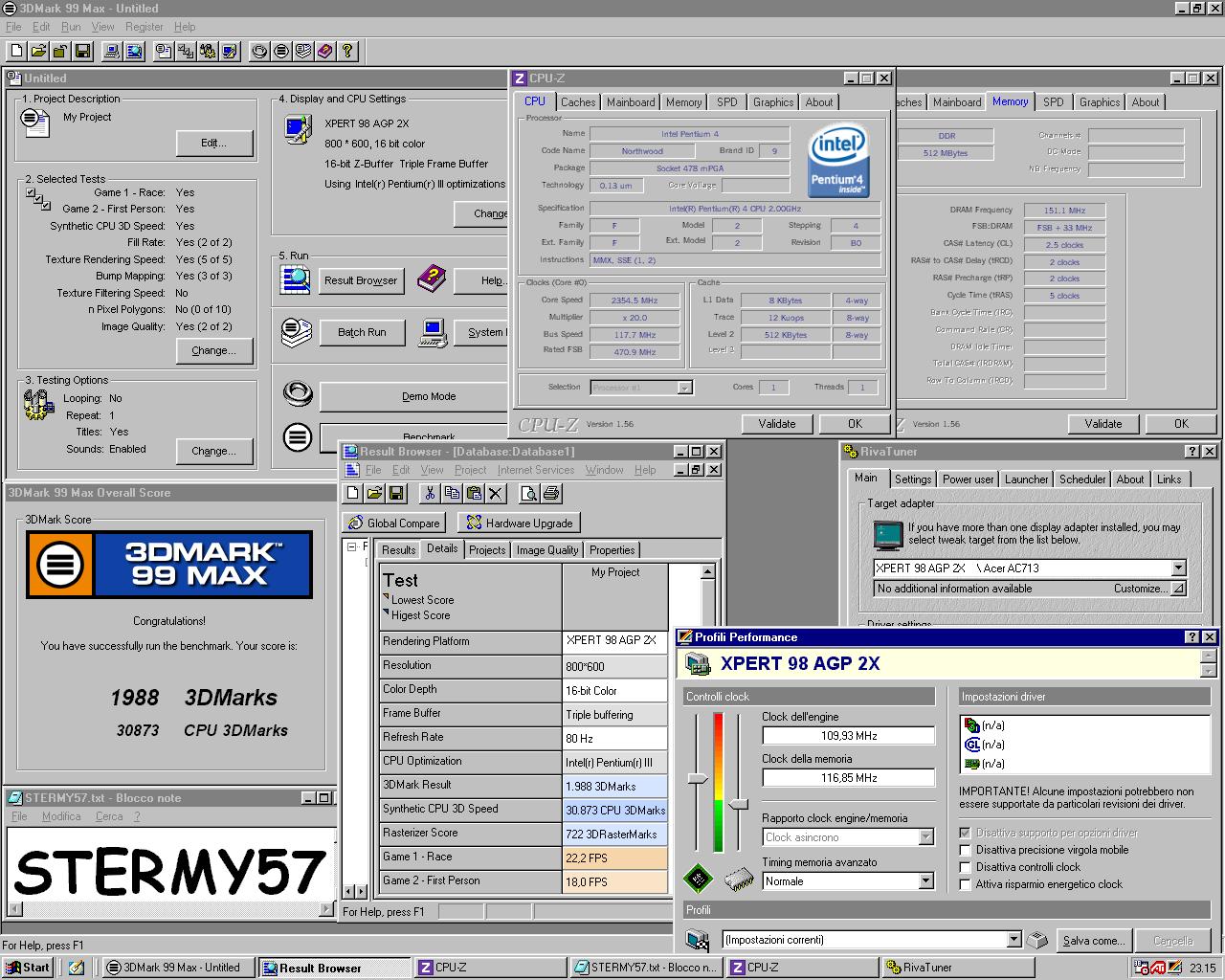Open the Results tab in Result Browser

398,550
